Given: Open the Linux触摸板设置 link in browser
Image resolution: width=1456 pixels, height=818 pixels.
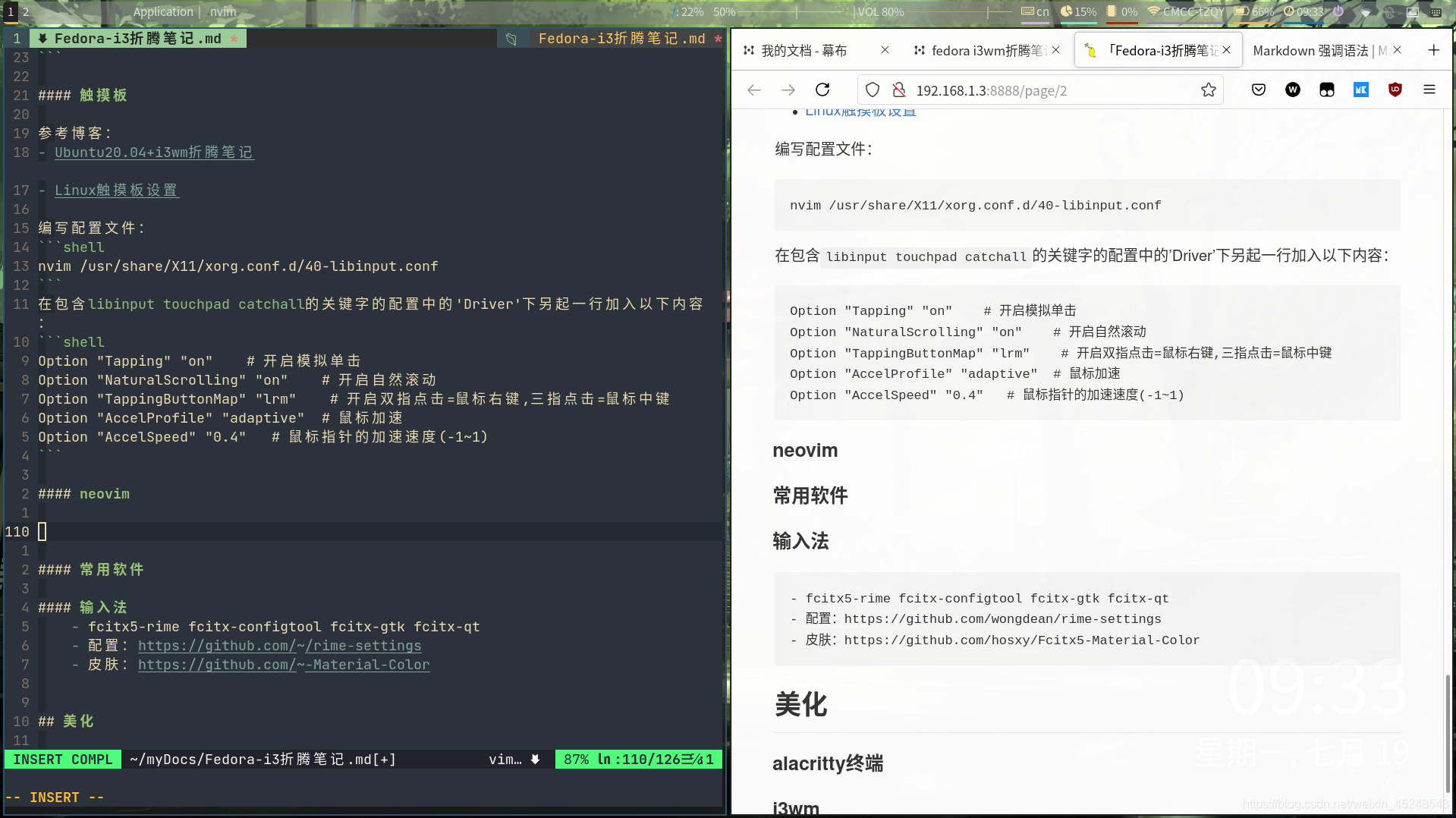Looking at the screenshot, I should point(860,112).
